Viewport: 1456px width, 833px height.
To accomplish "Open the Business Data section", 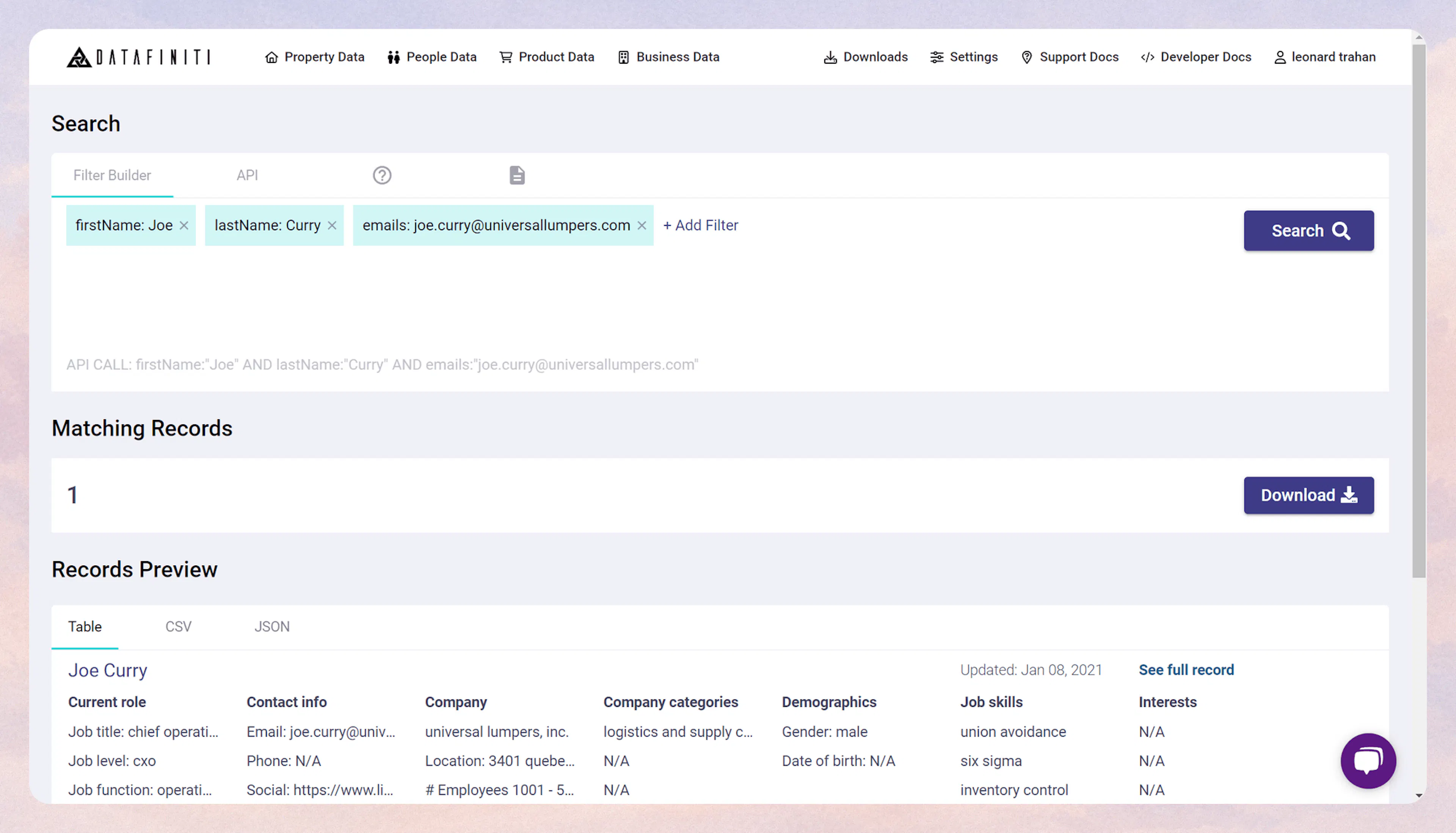I will (668, 56).
